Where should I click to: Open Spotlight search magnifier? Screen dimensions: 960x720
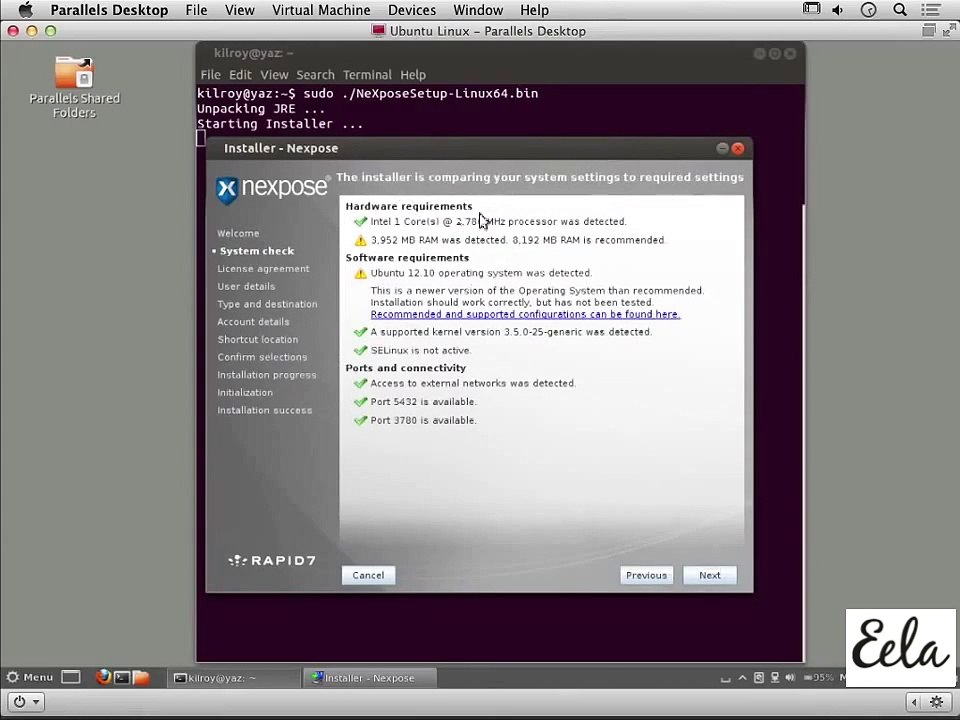click(899, 10)
